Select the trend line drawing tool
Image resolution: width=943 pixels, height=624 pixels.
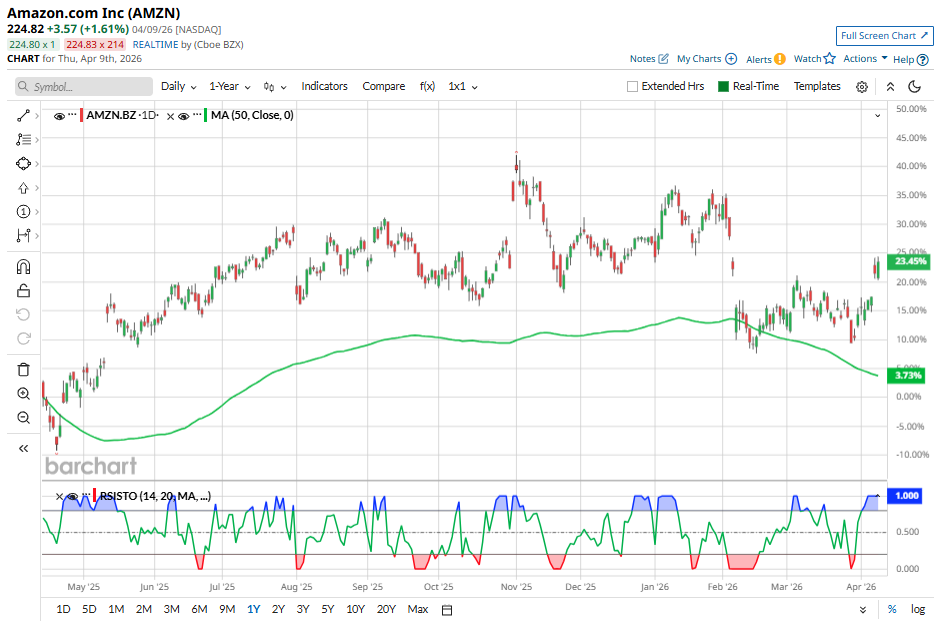[23, 116]
